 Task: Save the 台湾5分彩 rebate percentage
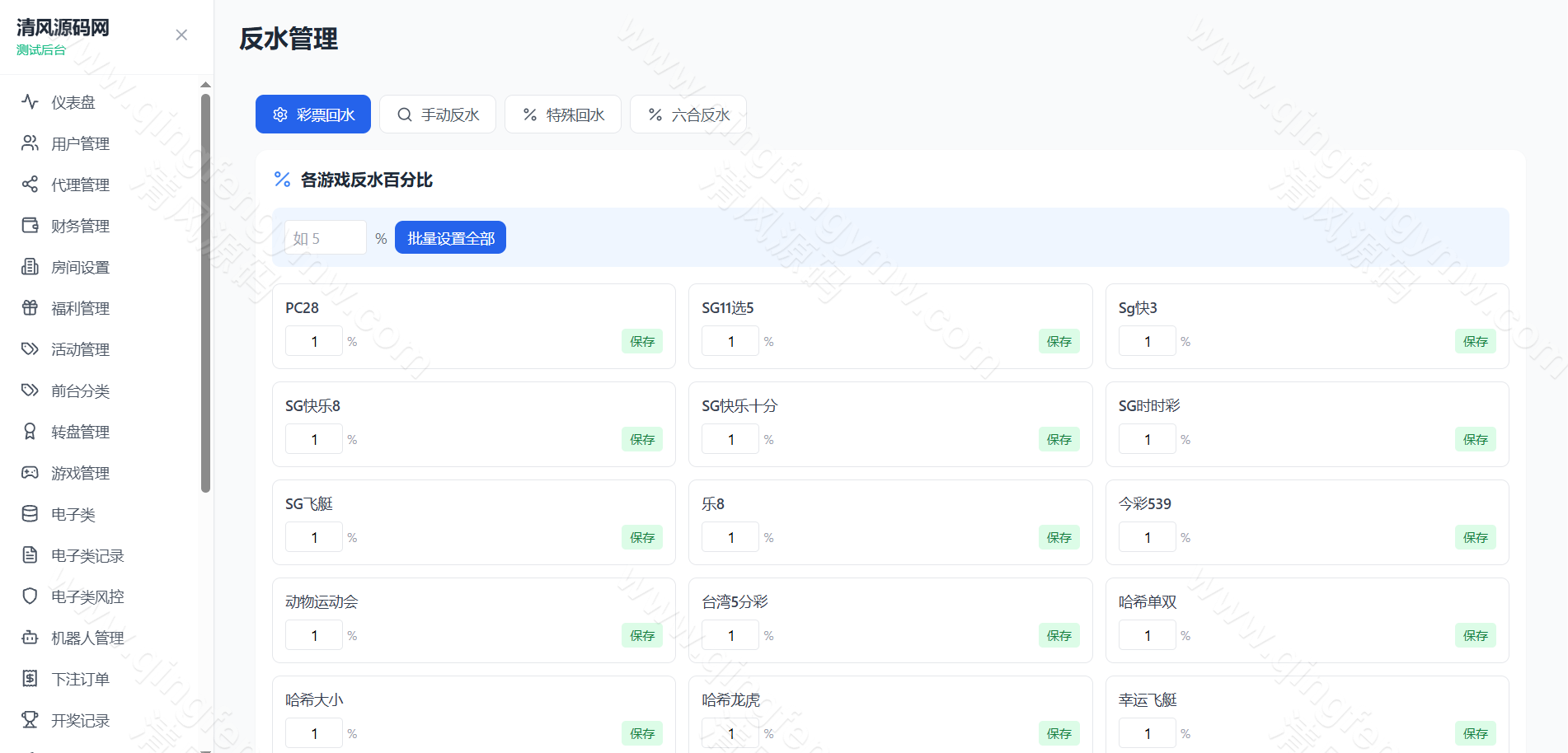pyautogui.click(x=1059, y=635)
